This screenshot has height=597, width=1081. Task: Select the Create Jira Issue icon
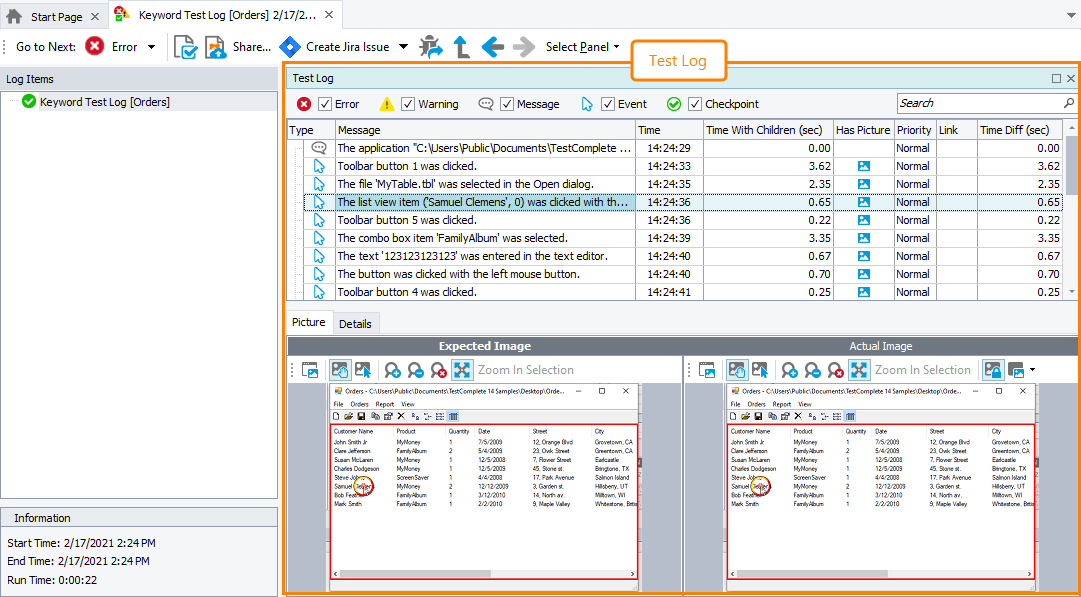(x=291, y=46)
